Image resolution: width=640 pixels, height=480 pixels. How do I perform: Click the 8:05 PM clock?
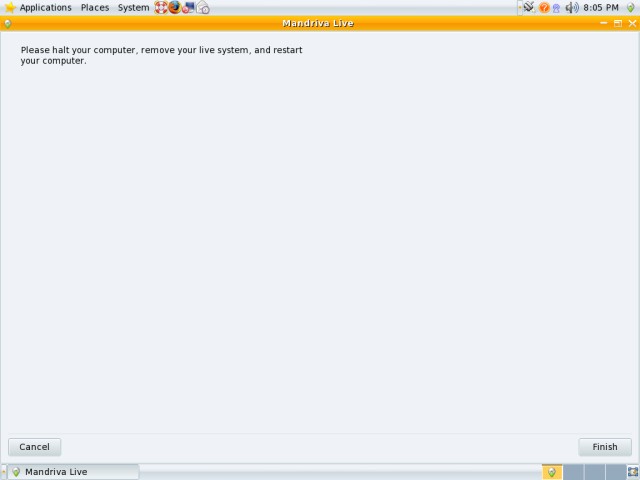click(x=601, y=7)
